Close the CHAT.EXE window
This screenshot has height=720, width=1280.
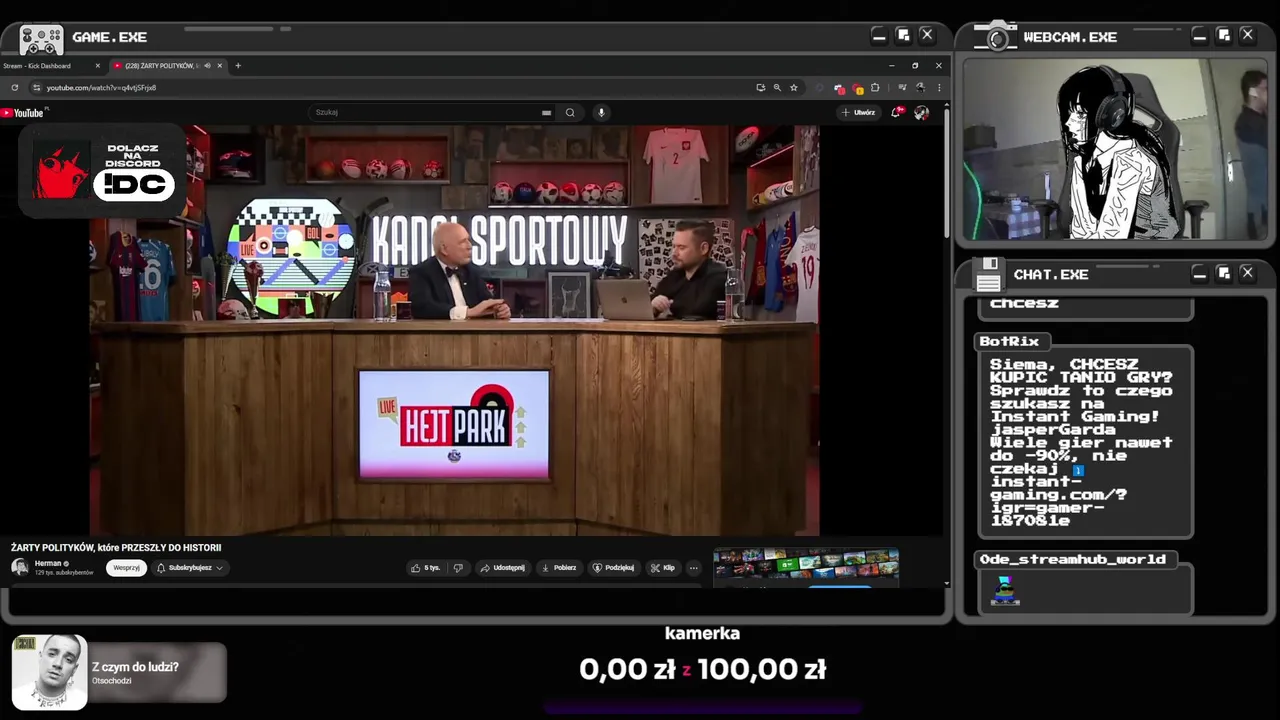[1247, 272]
